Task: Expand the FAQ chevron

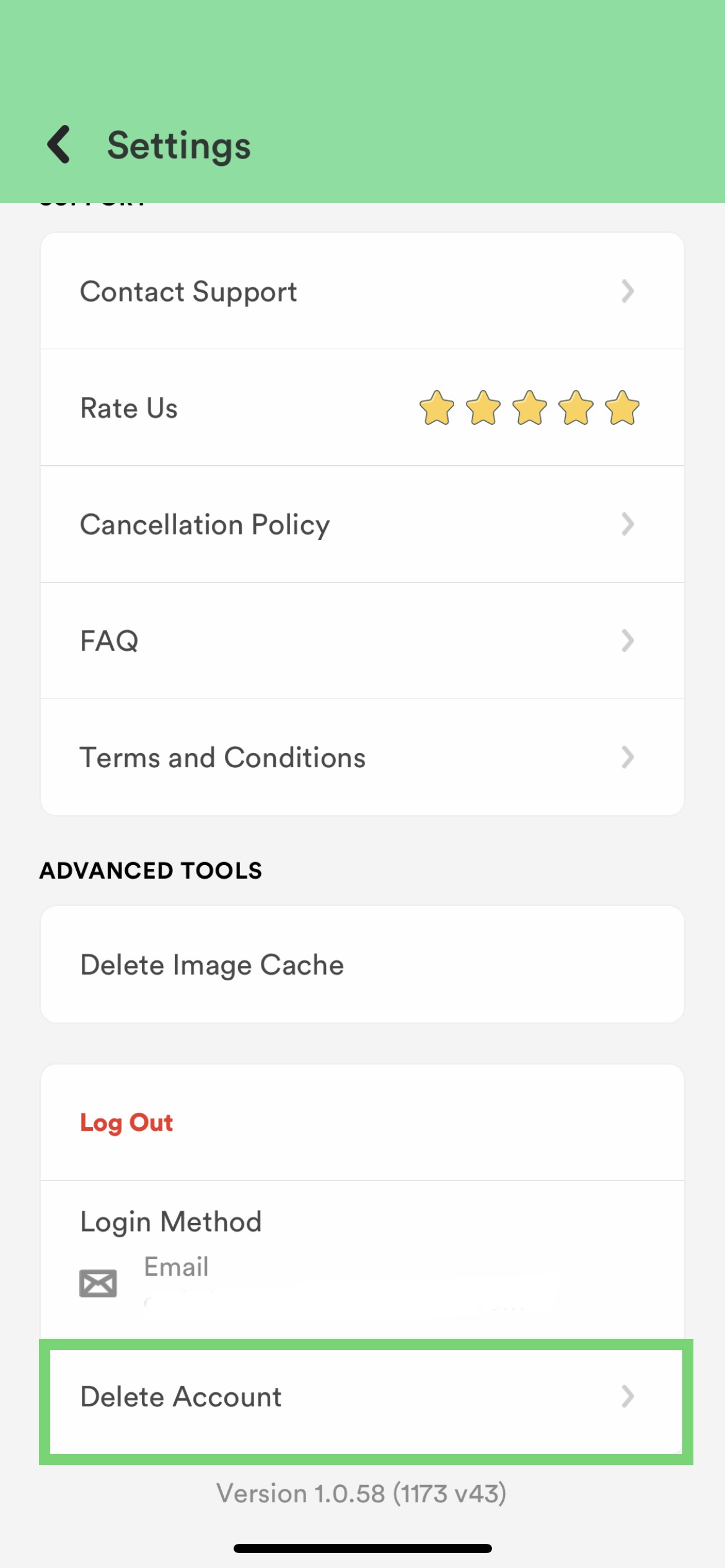Action: (x=628, y=641)
